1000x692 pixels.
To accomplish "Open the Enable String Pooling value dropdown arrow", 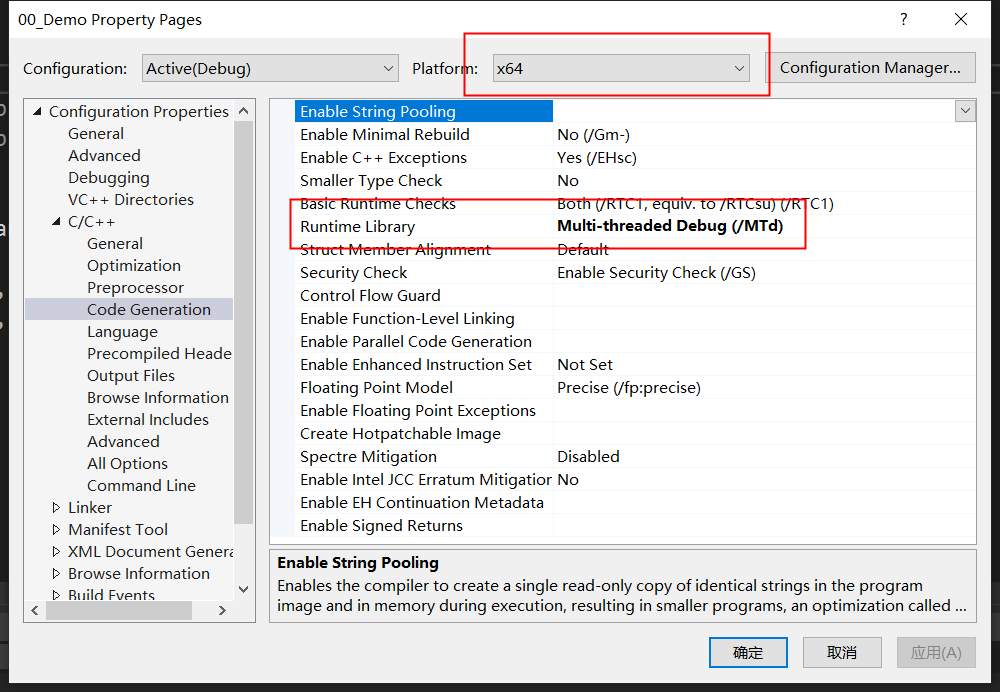I will tap(965, 111).
